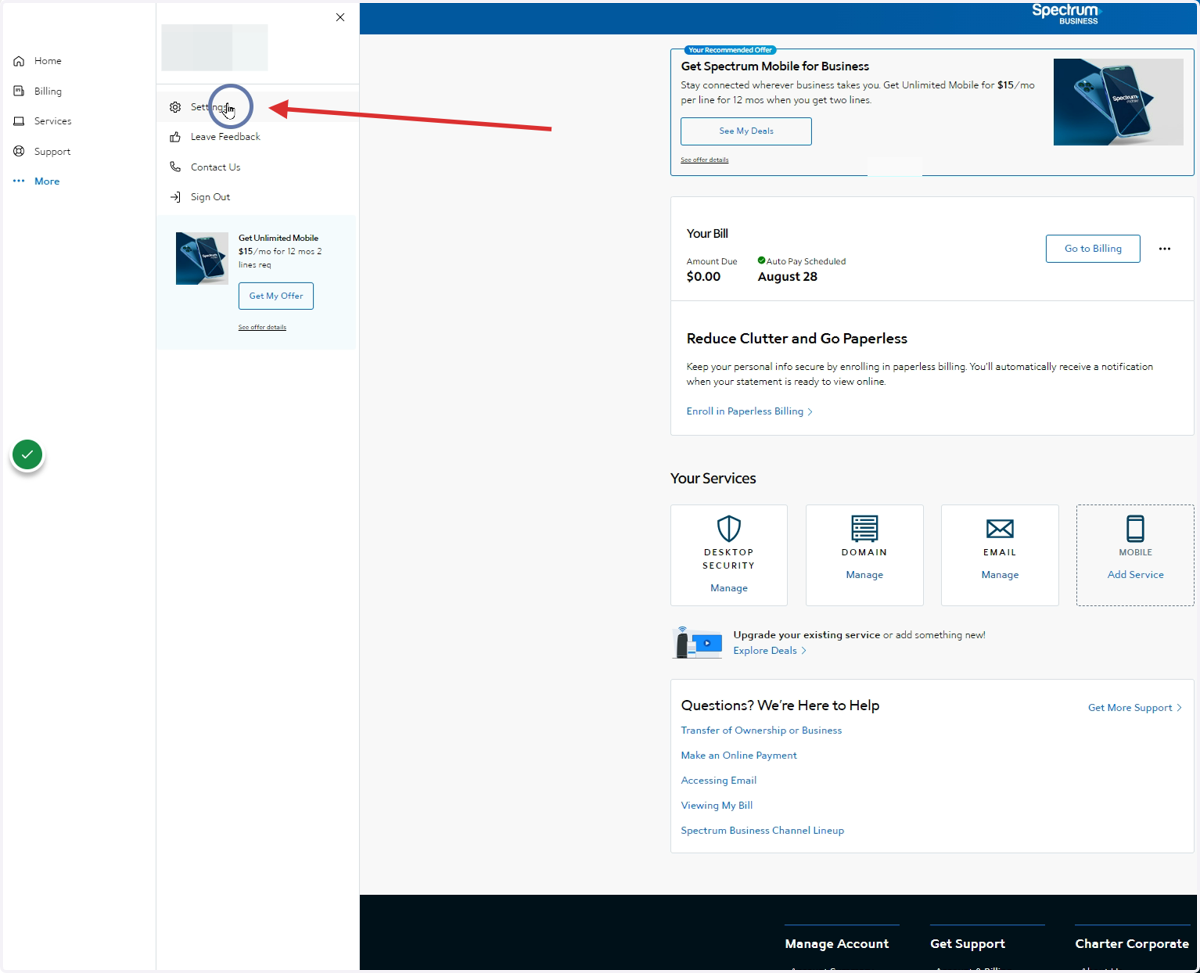1200x973 pixels.
Task: Click the Charter Corporate footer heading
Action: [1132, 943]
